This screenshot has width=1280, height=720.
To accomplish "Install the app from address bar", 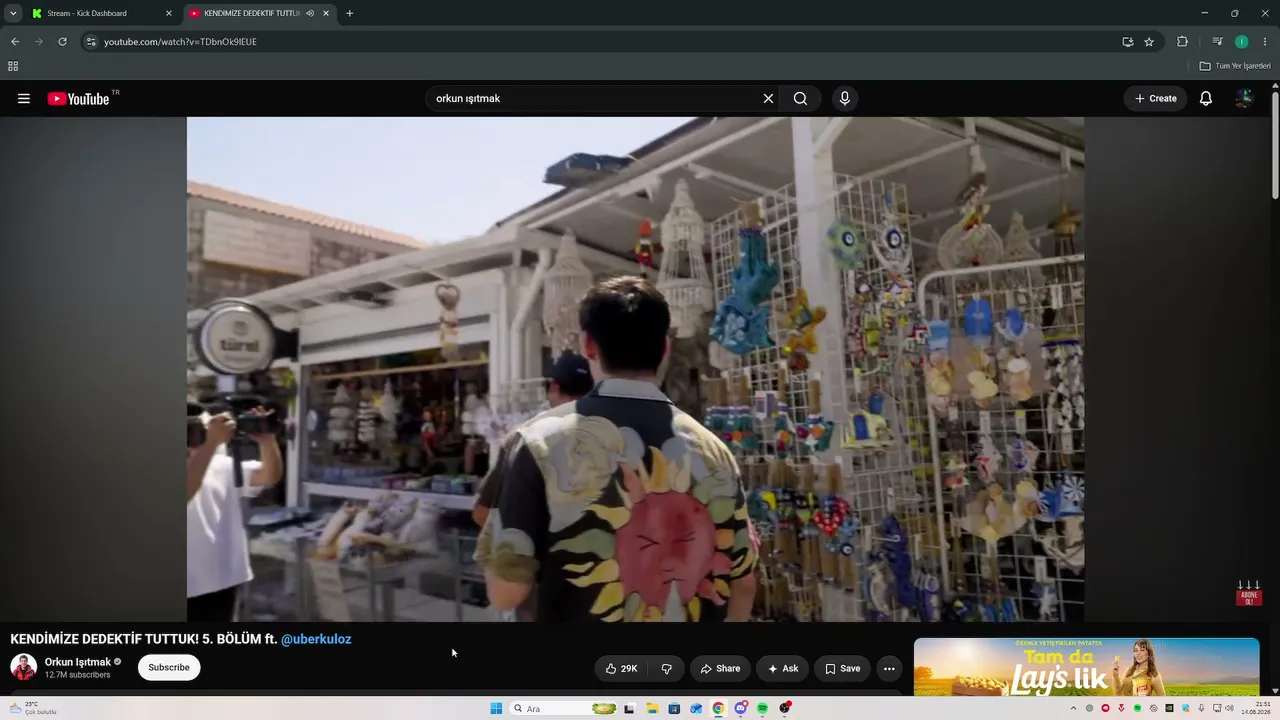I will pos(1128,42).
